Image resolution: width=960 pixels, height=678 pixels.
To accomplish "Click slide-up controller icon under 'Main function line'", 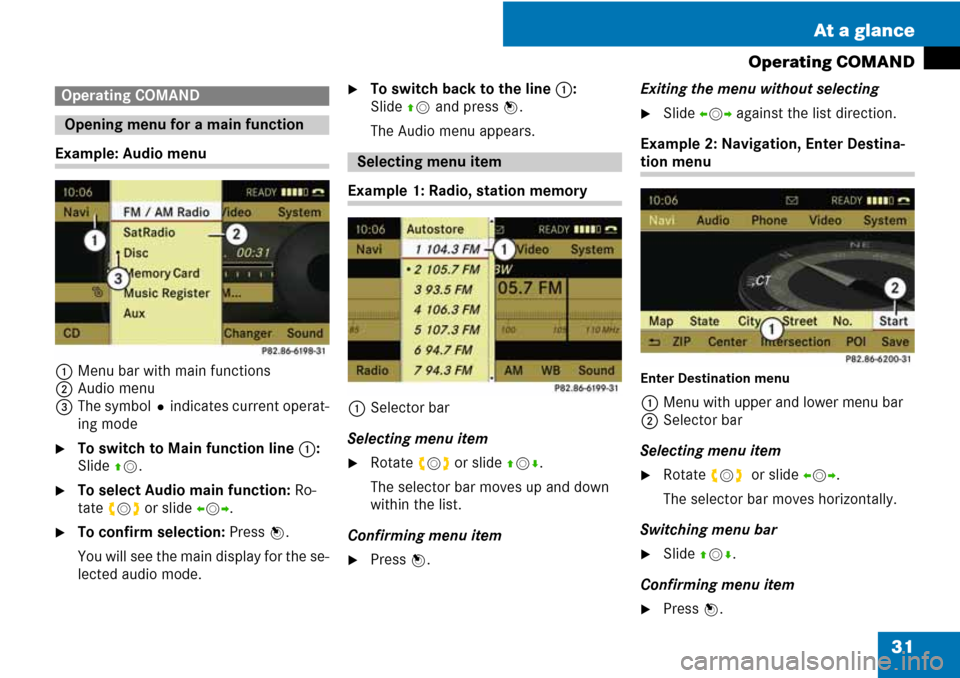I will pos(125,467).
